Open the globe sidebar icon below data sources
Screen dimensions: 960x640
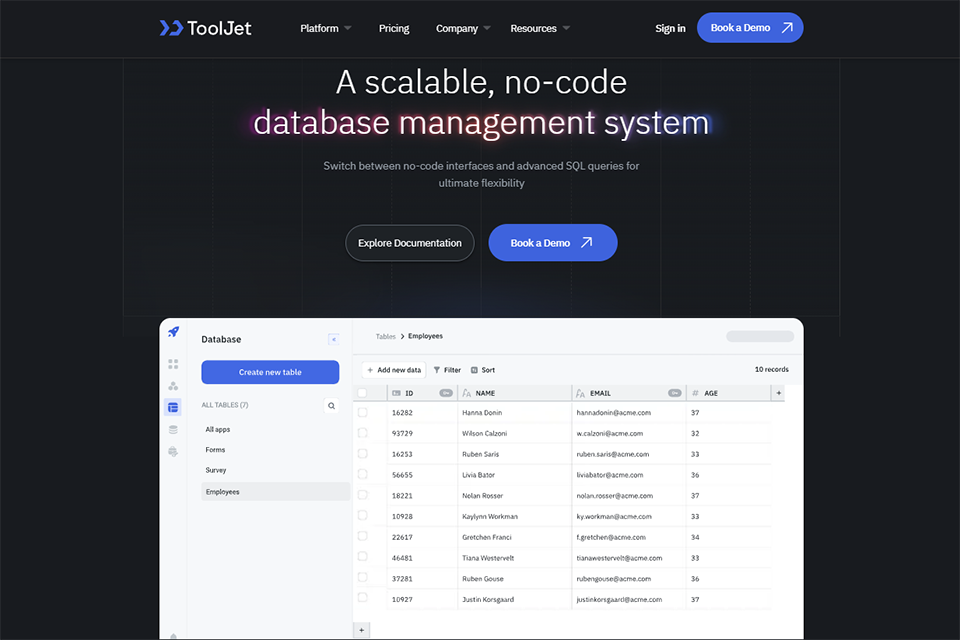pos(173,452)
